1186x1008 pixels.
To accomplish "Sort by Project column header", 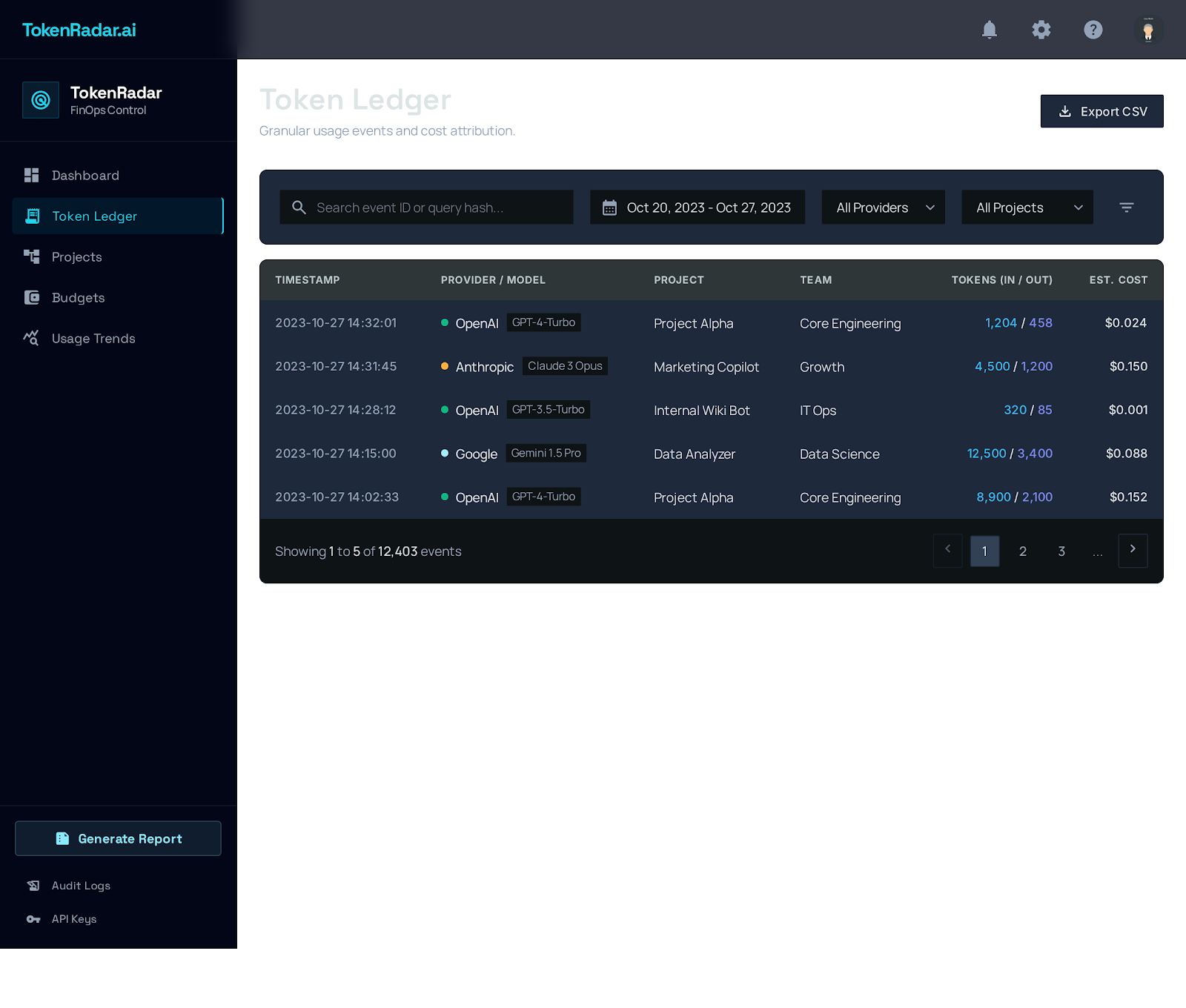I will click(x=679, y=280).
